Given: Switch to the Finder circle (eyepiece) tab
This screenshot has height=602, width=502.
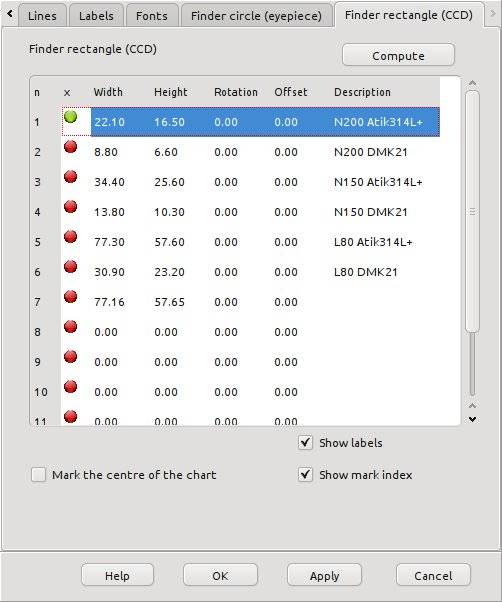Looking at the screenshot, I should [256, 15].
